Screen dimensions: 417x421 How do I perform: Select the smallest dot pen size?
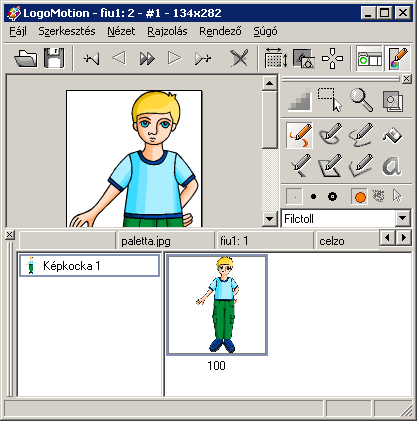pyautogui.click(x=294, y=197)
